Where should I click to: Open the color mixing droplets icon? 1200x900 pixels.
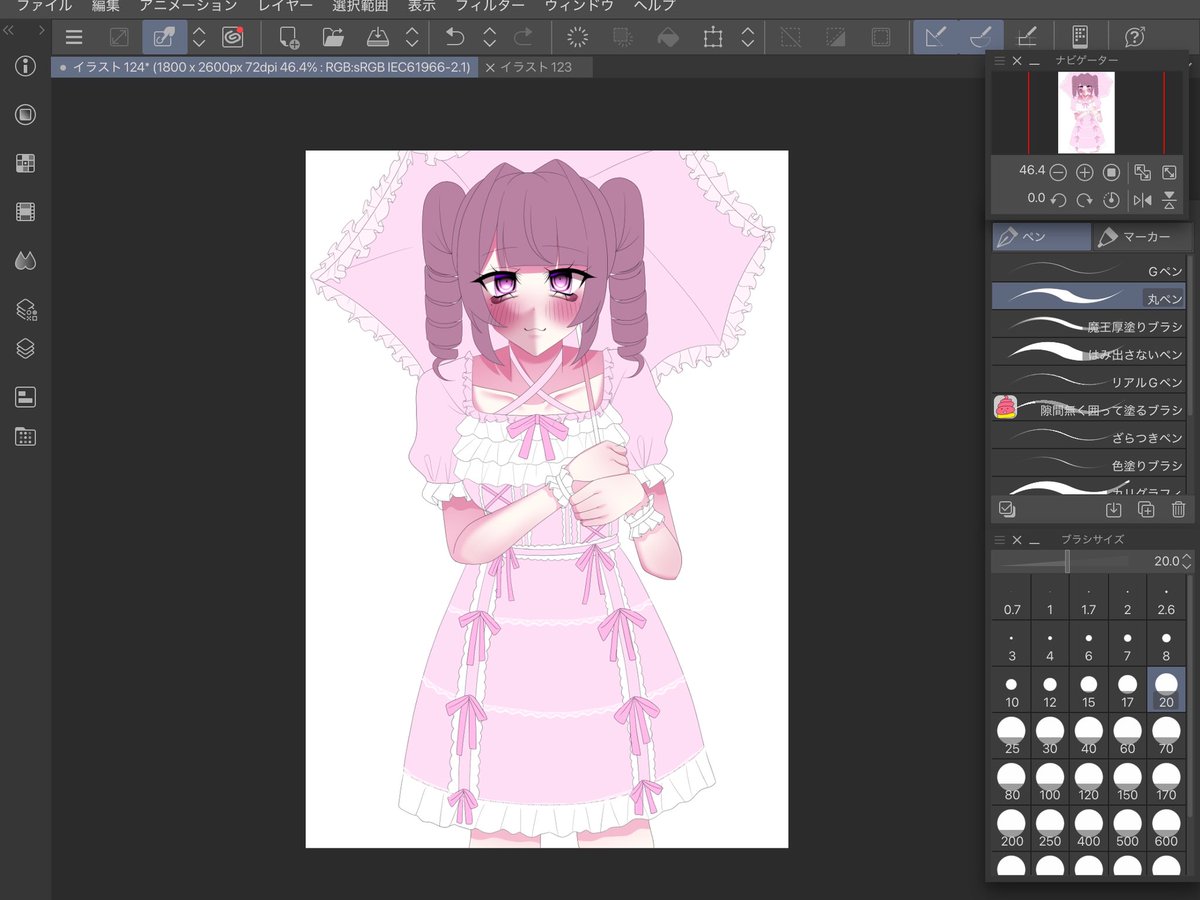[26, 261]
